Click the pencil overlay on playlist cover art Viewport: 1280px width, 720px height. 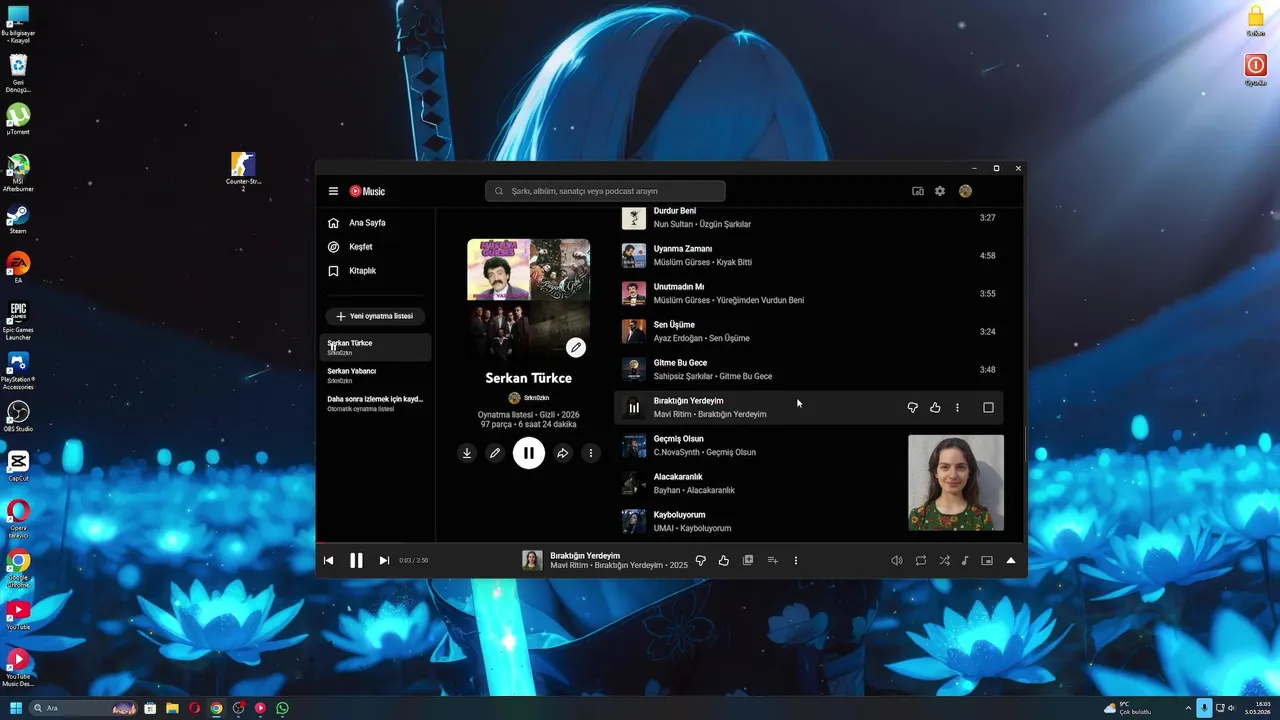(575, 347)
